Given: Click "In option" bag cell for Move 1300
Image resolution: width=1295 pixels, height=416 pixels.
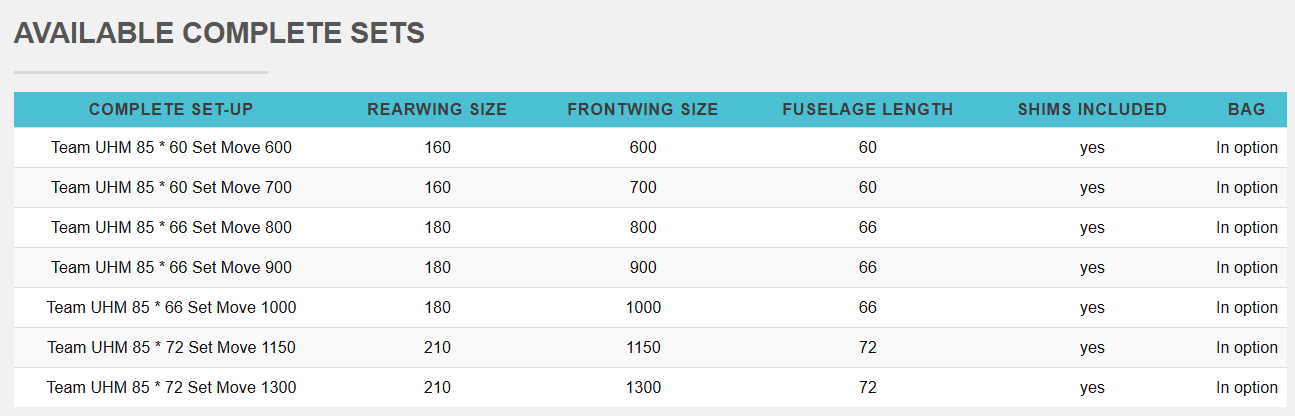Looking at the screenshot, I should pyautogui.click(x=1247, y=387).
